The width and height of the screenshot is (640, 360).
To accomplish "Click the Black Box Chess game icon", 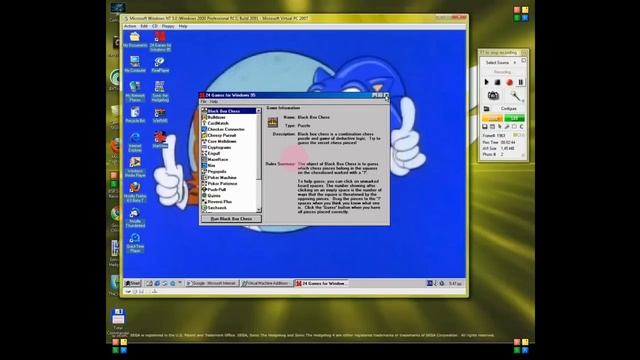I will point(273,122).
